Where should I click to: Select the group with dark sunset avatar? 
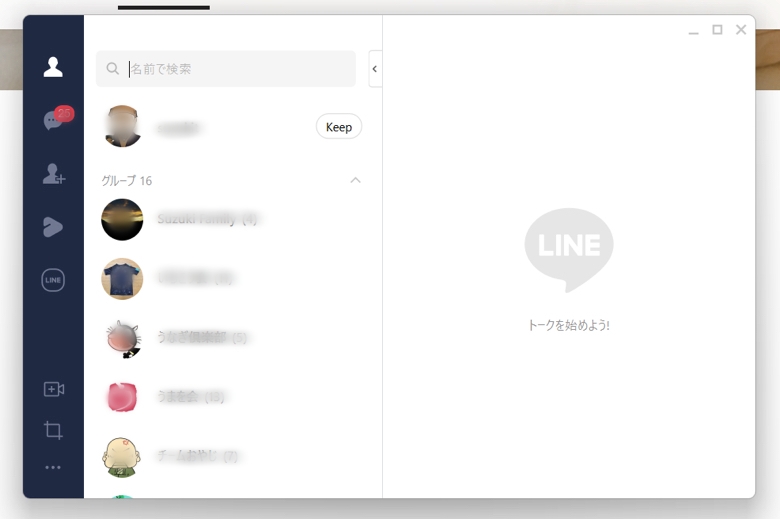[x=233, y=219]
